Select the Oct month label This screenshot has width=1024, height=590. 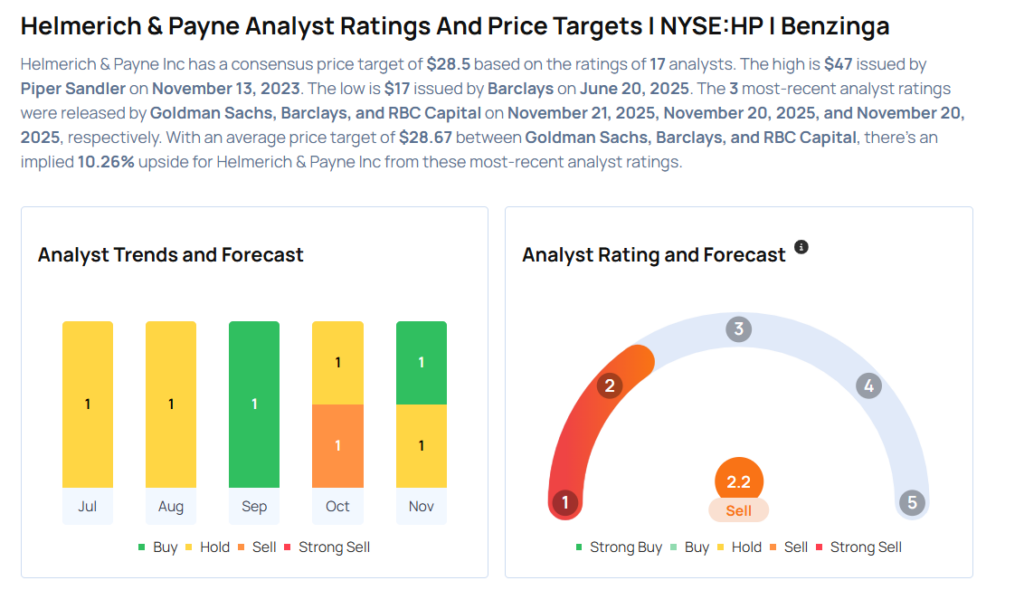click(x=338, y=506)
